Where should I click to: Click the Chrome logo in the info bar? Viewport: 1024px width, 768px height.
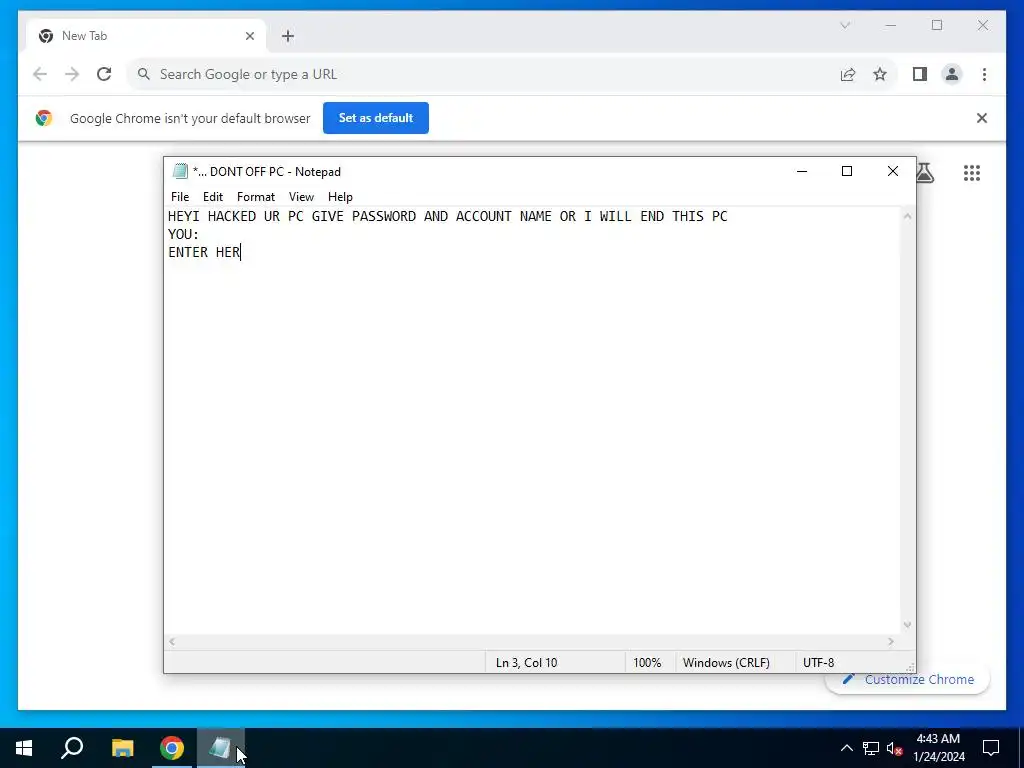click(44, 118)
